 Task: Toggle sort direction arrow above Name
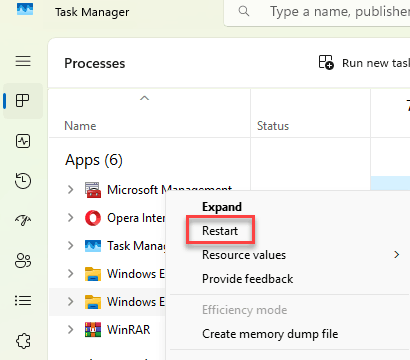click(144, 98)
